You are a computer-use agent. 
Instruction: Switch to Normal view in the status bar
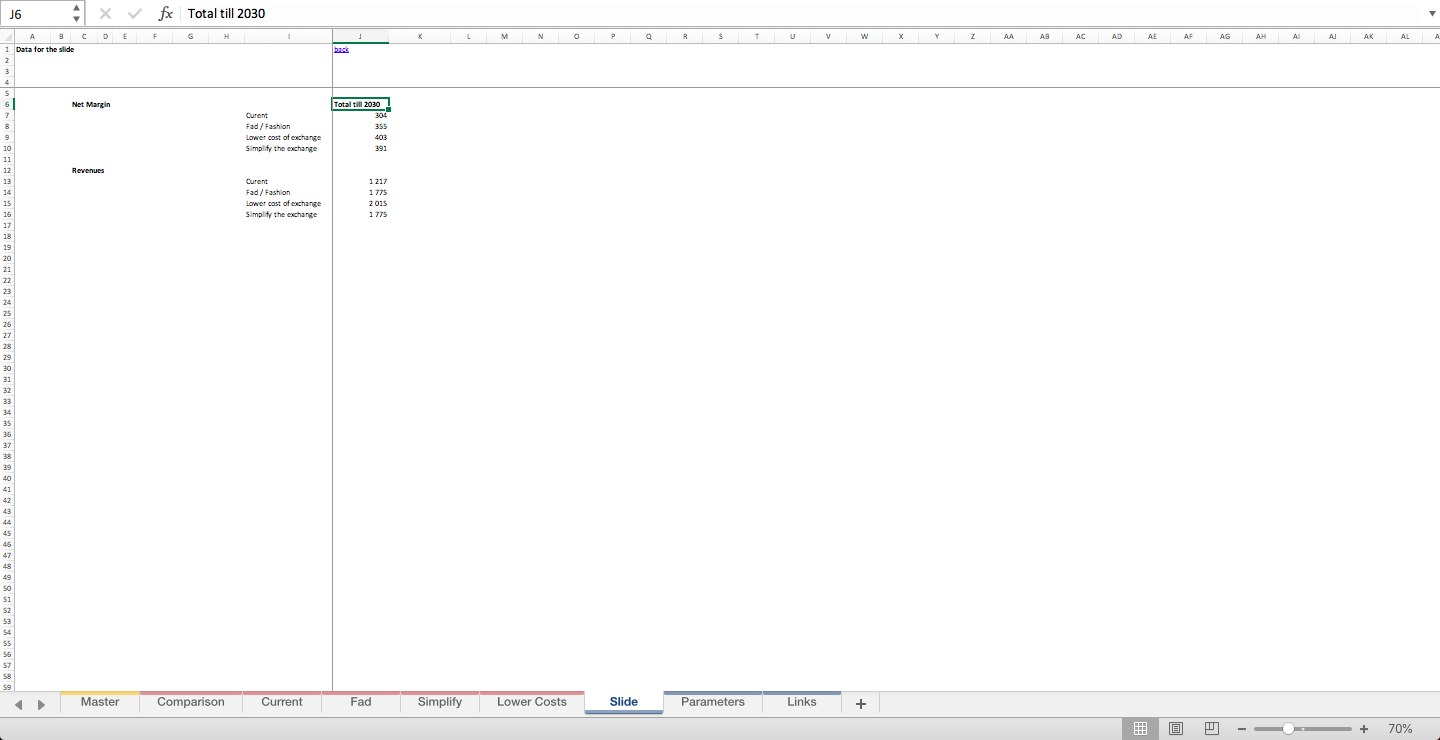click(1141, 728)
